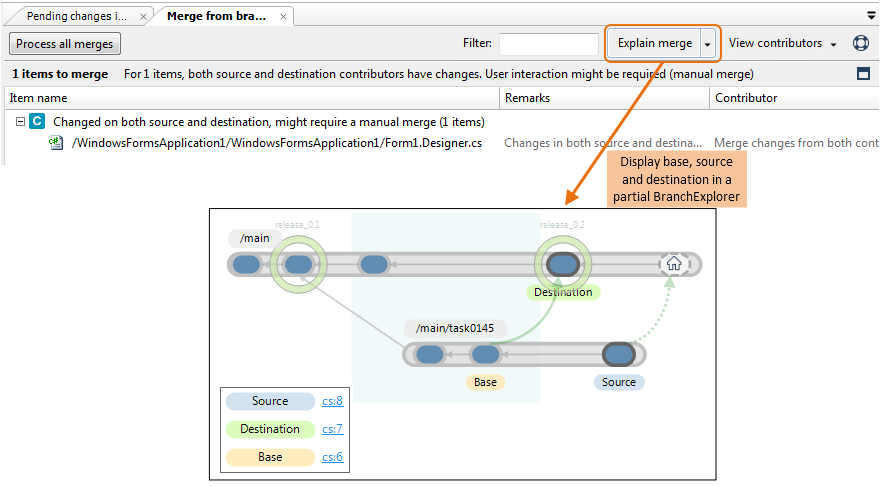
Task: Focus the Filter input field
Action: point(548,44)
